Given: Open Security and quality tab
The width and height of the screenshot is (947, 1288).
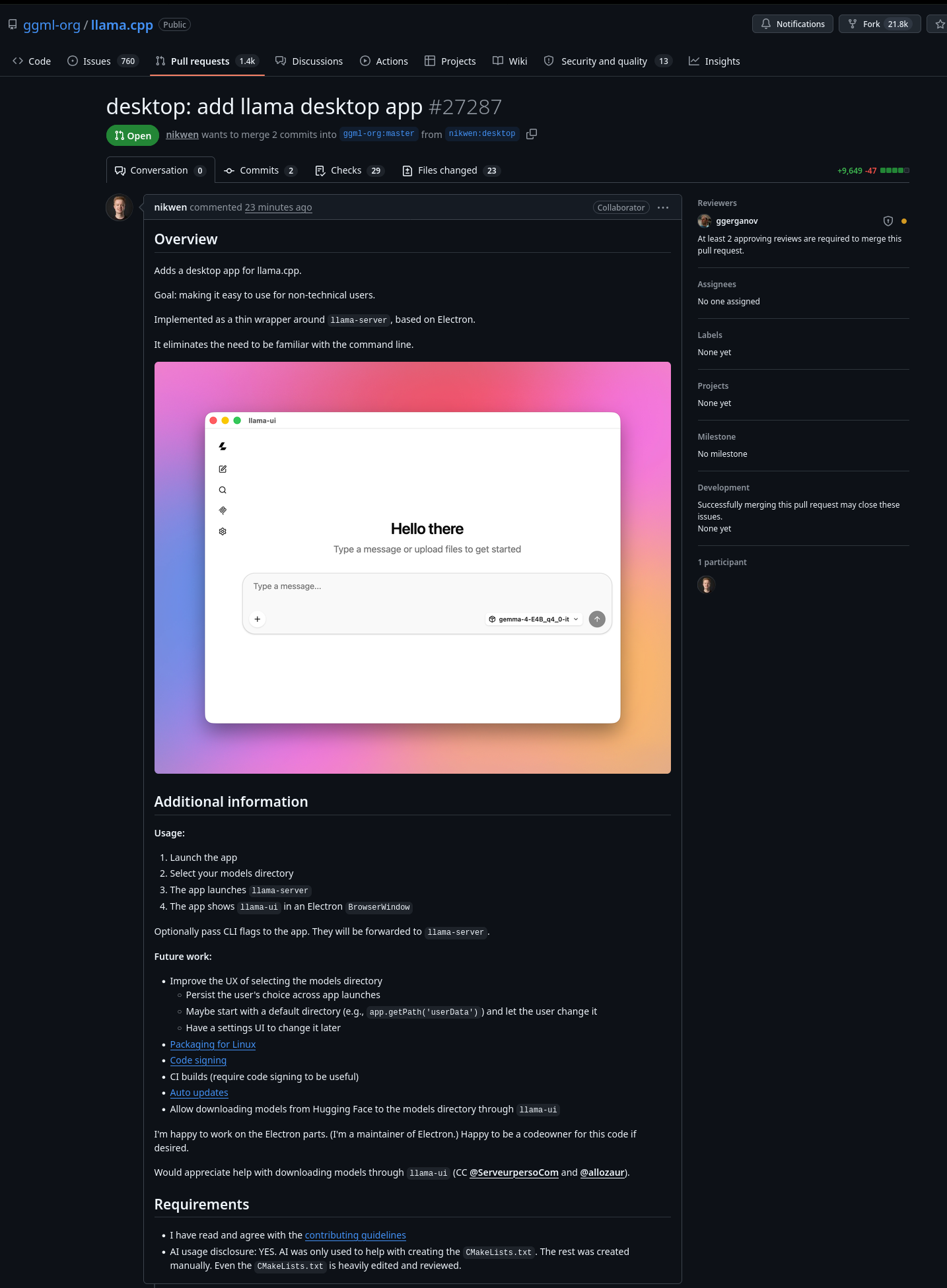Looking at the screenshot, I should point(608,61).
